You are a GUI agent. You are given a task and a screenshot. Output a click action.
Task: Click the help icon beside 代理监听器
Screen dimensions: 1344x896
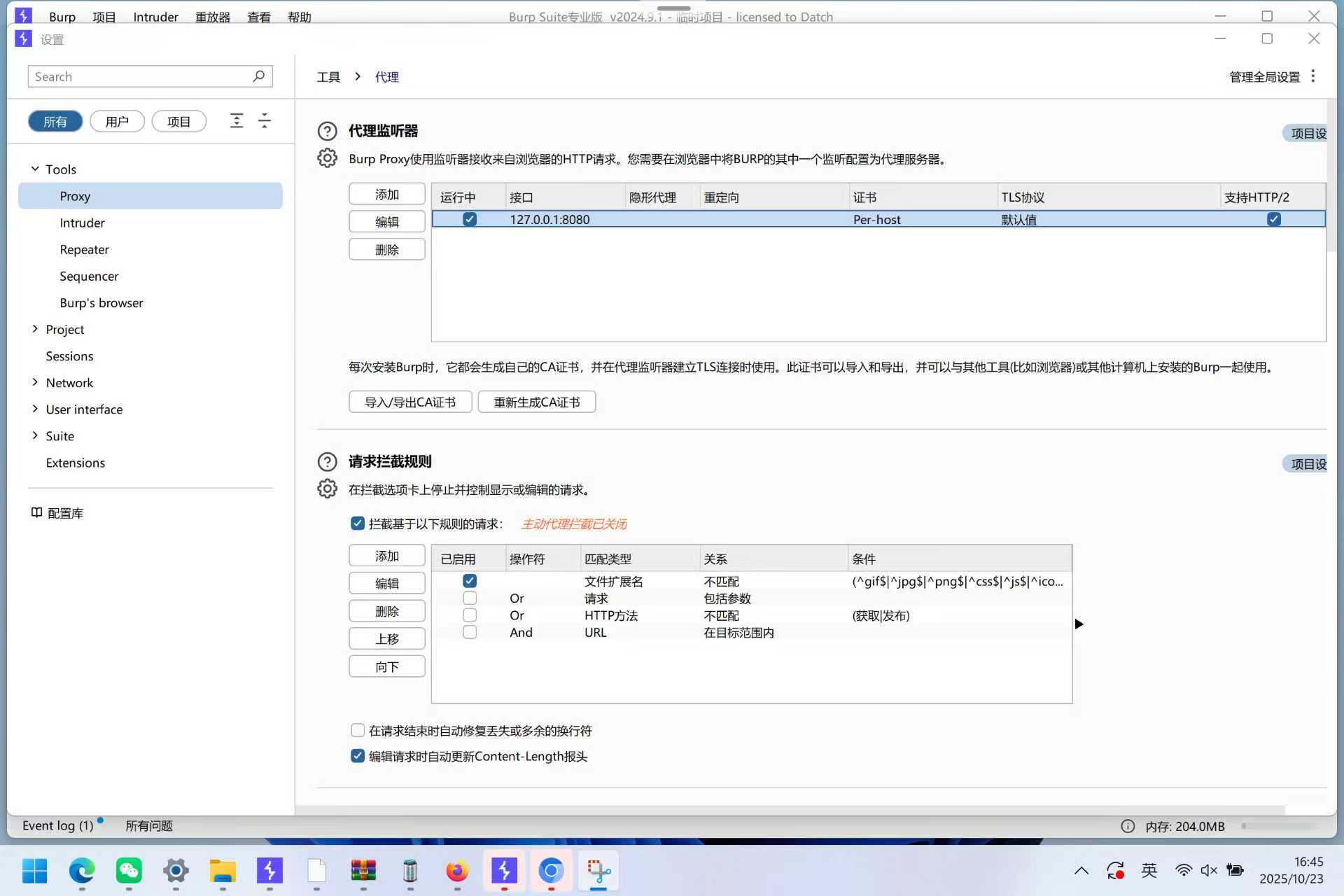327,131
